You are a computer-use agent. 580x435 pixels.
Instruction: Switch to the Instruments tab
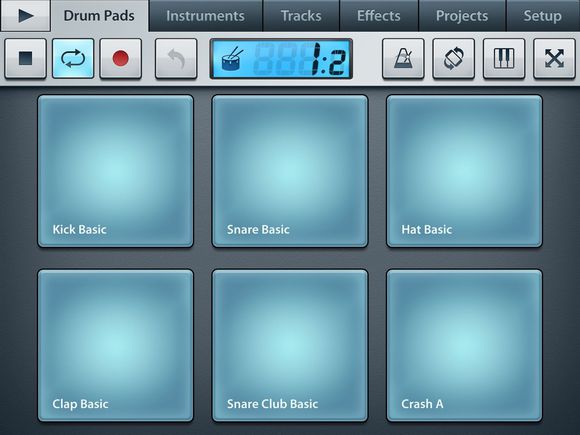coord(205,16)
